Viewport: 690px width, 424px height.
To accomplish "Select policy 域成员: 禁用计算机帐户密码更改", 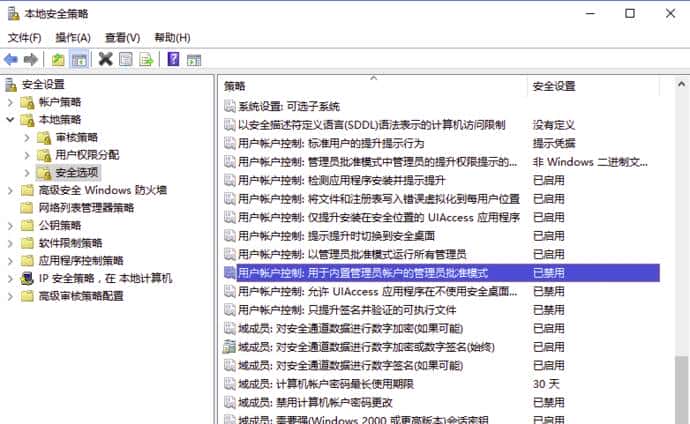I will coord(315,402).
